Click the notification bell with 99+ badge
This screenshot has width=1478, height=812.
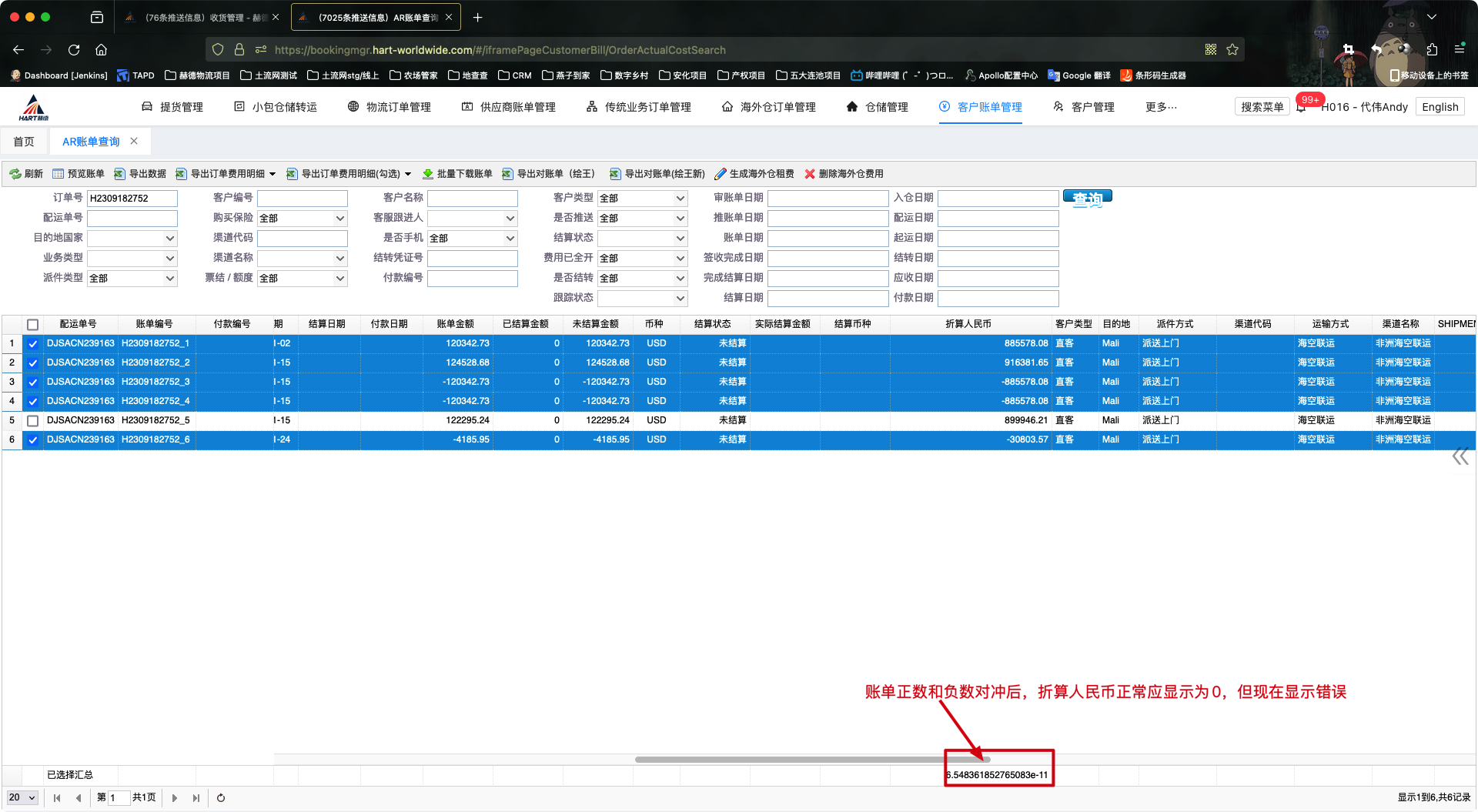[1302, 107]
